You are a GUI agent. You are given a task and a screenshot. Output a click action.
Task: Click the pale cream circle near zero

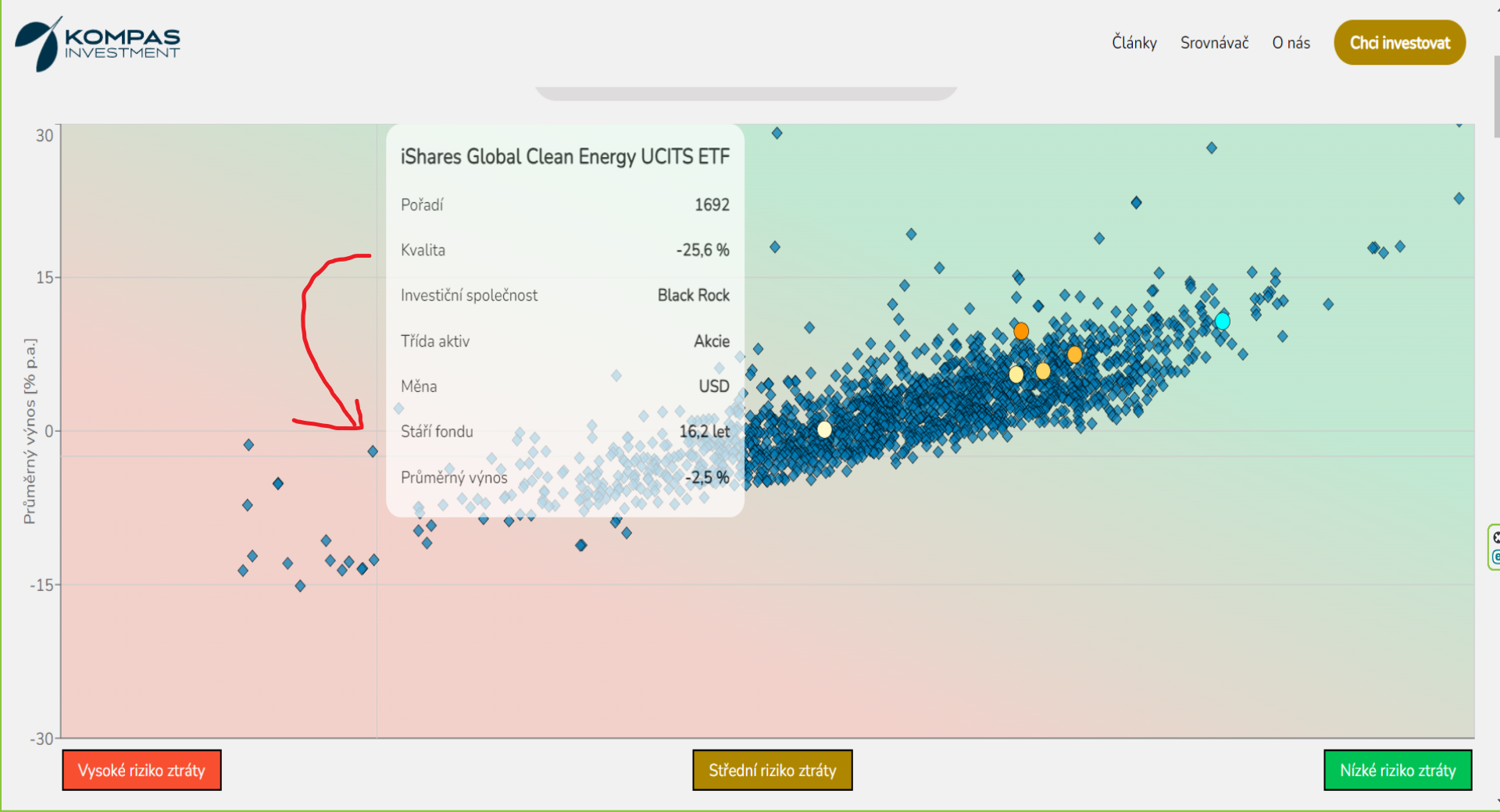[824, 429]
